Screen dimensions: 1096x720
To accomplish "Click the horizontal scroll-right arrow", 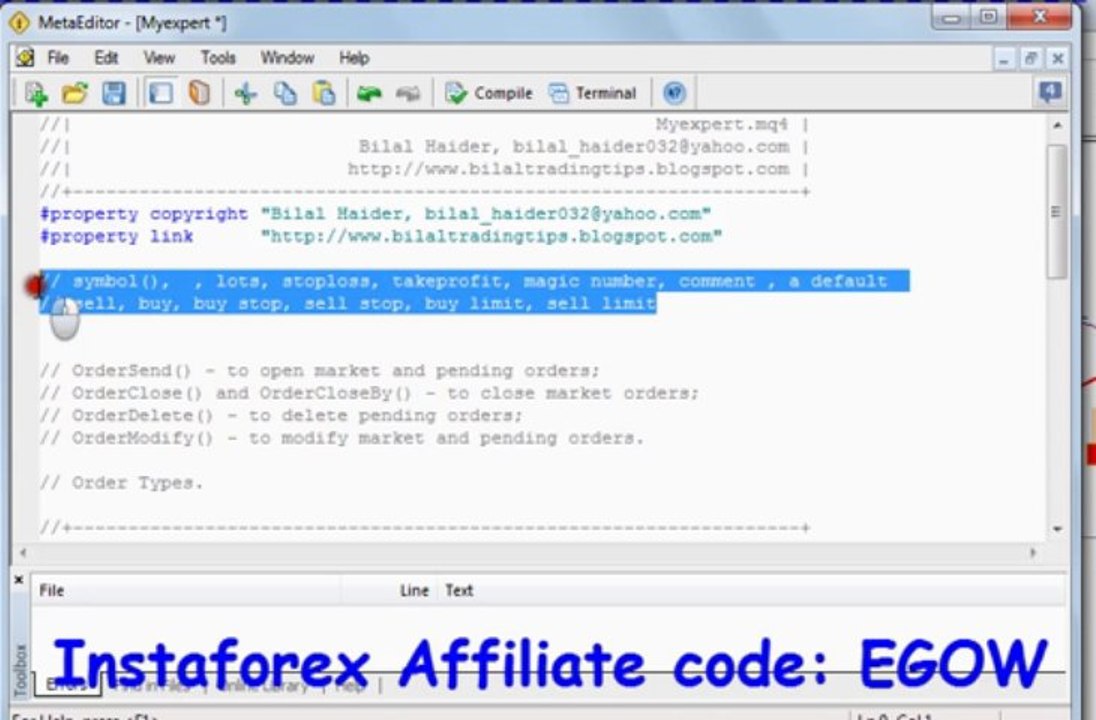I will pos(1033,552).
